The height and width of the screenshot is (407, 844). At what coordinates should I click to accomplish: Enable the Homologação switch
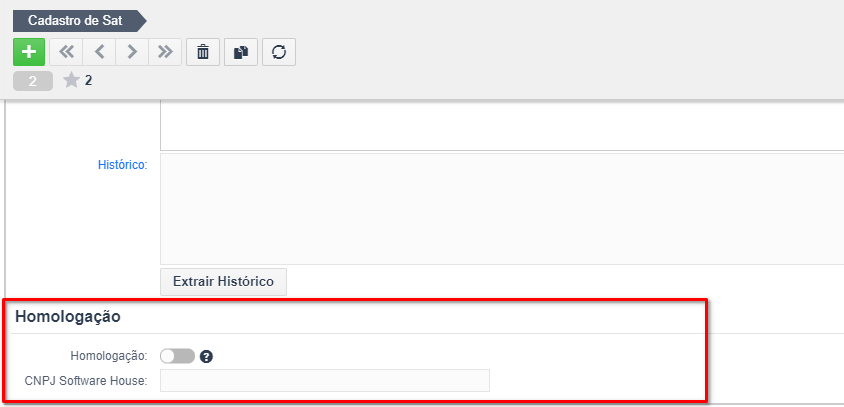pyautogui.click(x=177, y=356)
